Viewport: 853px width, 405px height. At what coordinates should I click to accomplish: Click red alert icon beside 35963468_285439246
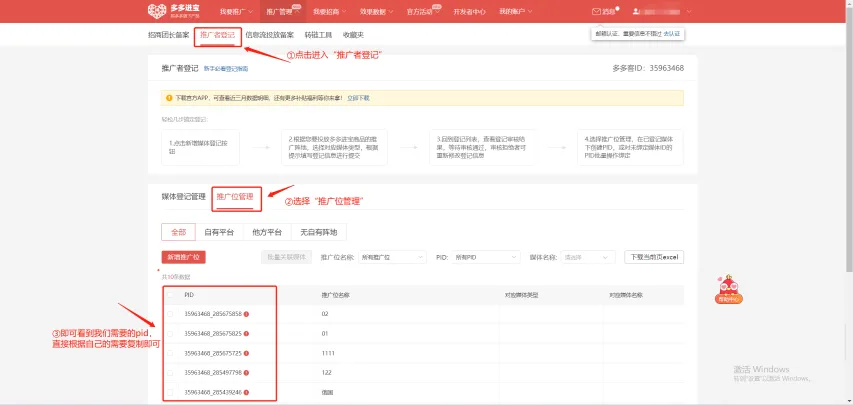(x=246, y=392)
